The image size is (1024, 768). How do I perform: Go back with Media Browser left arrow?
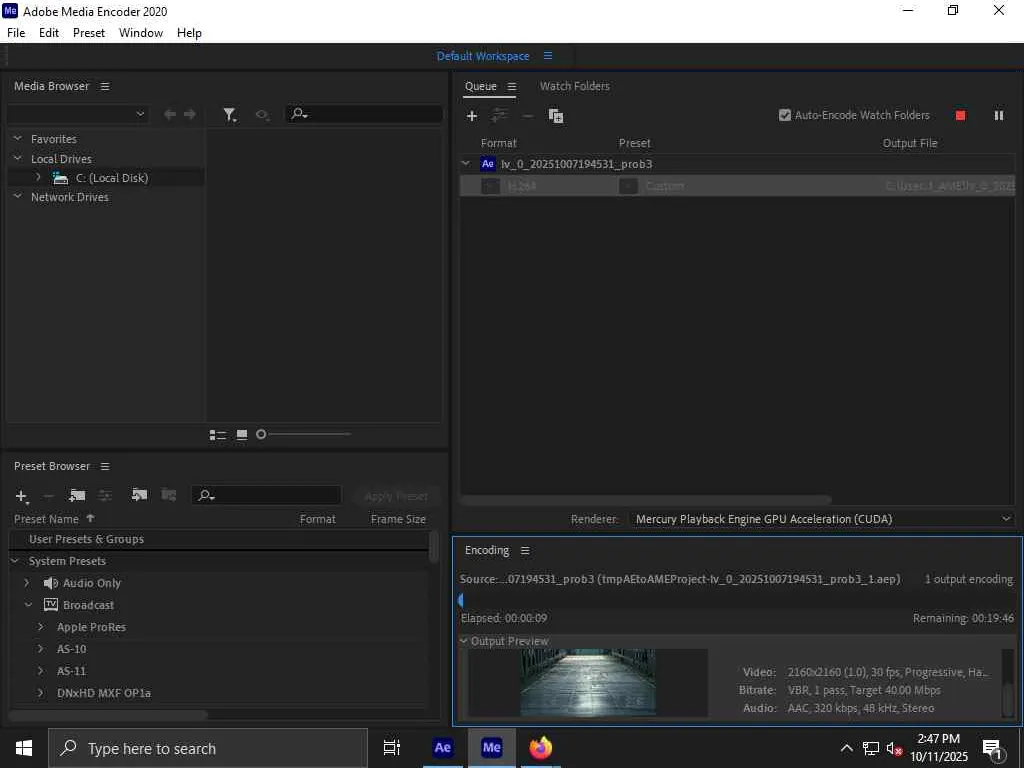pyautogui.click(x=170, y=114)
